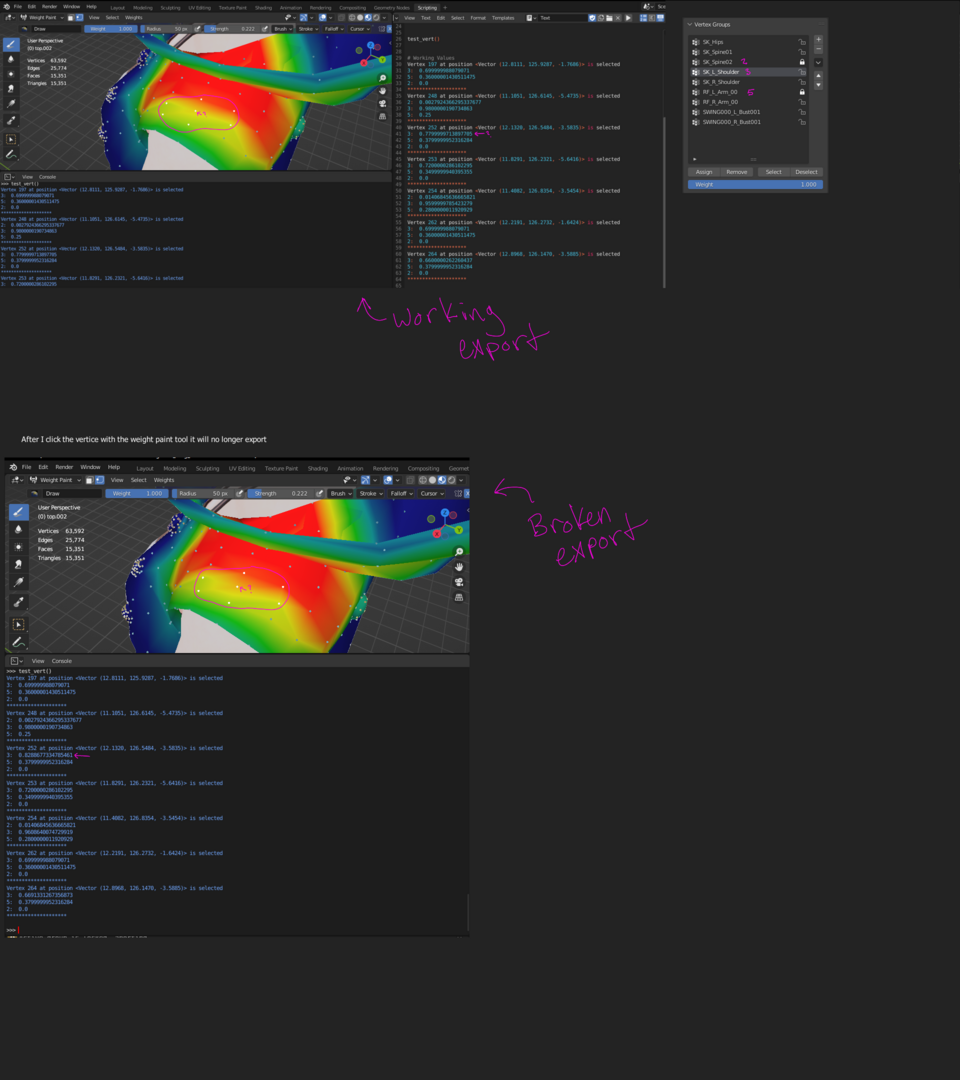Toggle syntax highlighting in the text editor header
The height and width of the screenshot is (1080, 960).
point(660,18)
